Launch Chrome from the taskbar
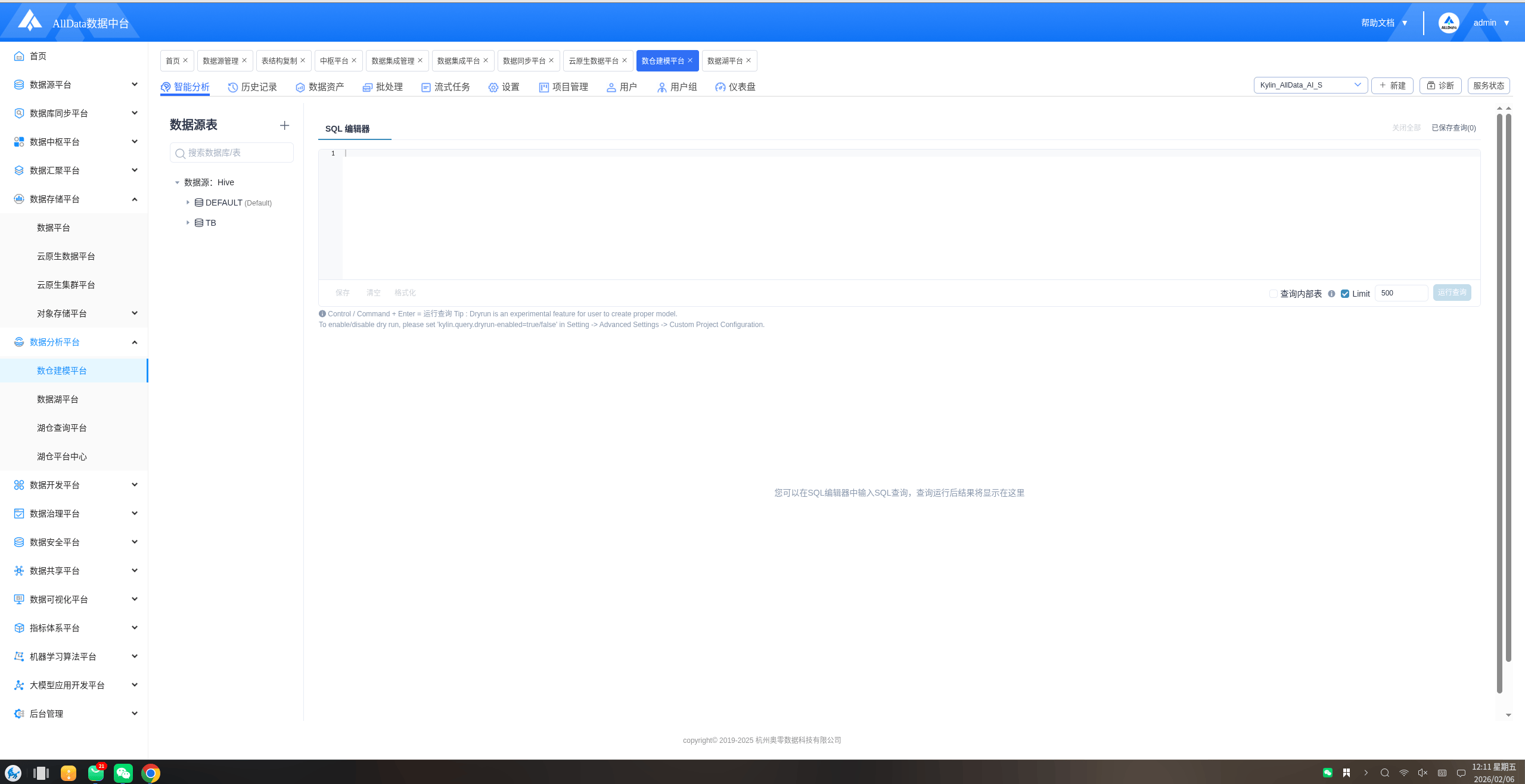 [x=151, y=773]
